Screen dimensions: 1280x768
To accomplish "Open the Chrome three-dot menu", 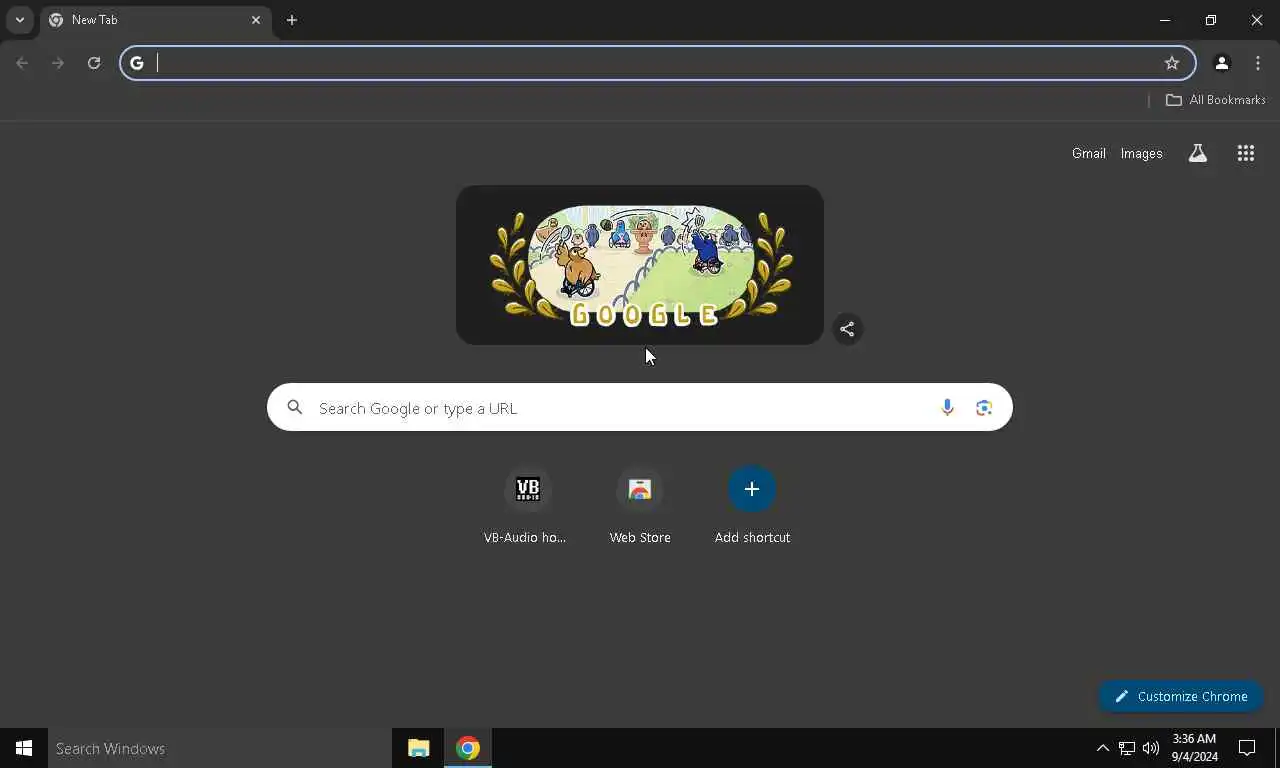I will tap(1258, 63).
